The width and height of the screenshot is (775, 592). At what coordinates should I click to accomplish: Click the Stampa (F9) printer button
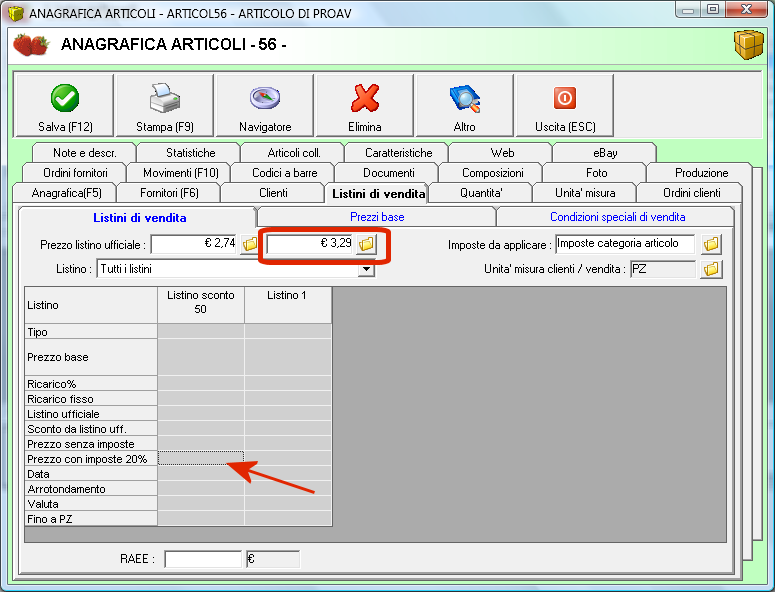[x=165, y=105]
